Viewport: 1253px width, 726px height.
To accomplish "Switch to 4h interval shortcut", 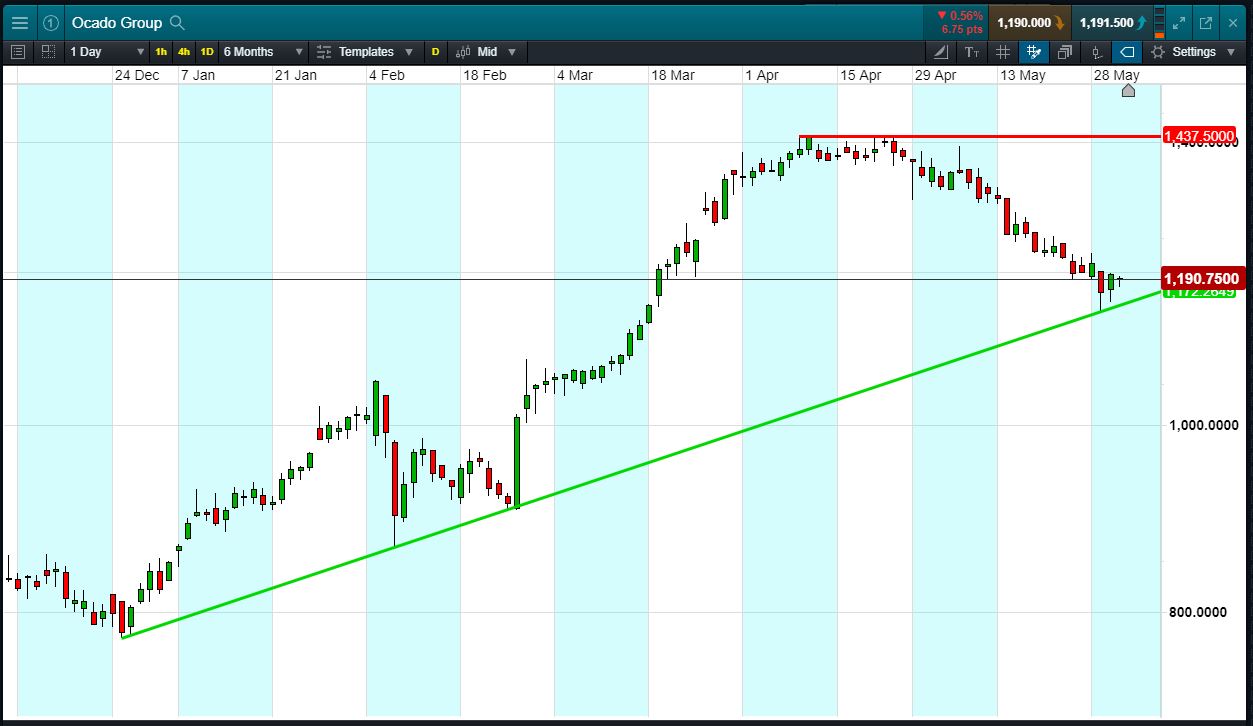I will pos(184,51).
